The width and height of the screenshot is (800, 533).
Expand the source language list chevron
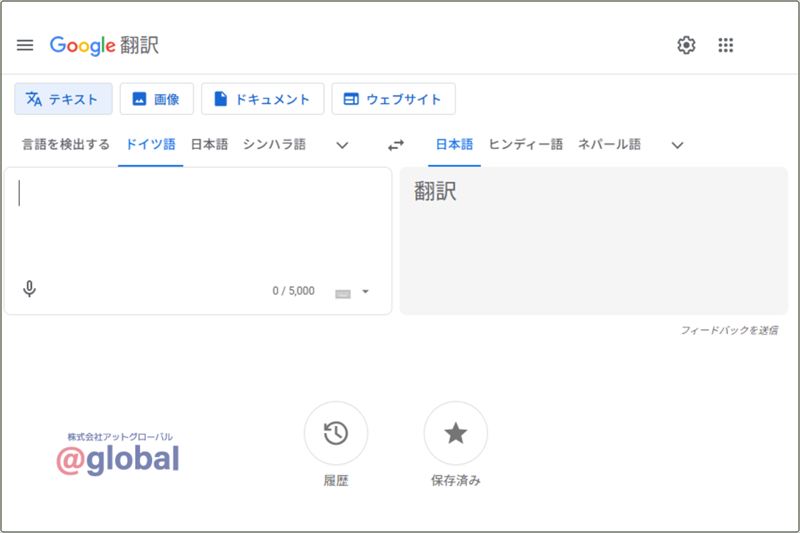[x=342, y=145]
